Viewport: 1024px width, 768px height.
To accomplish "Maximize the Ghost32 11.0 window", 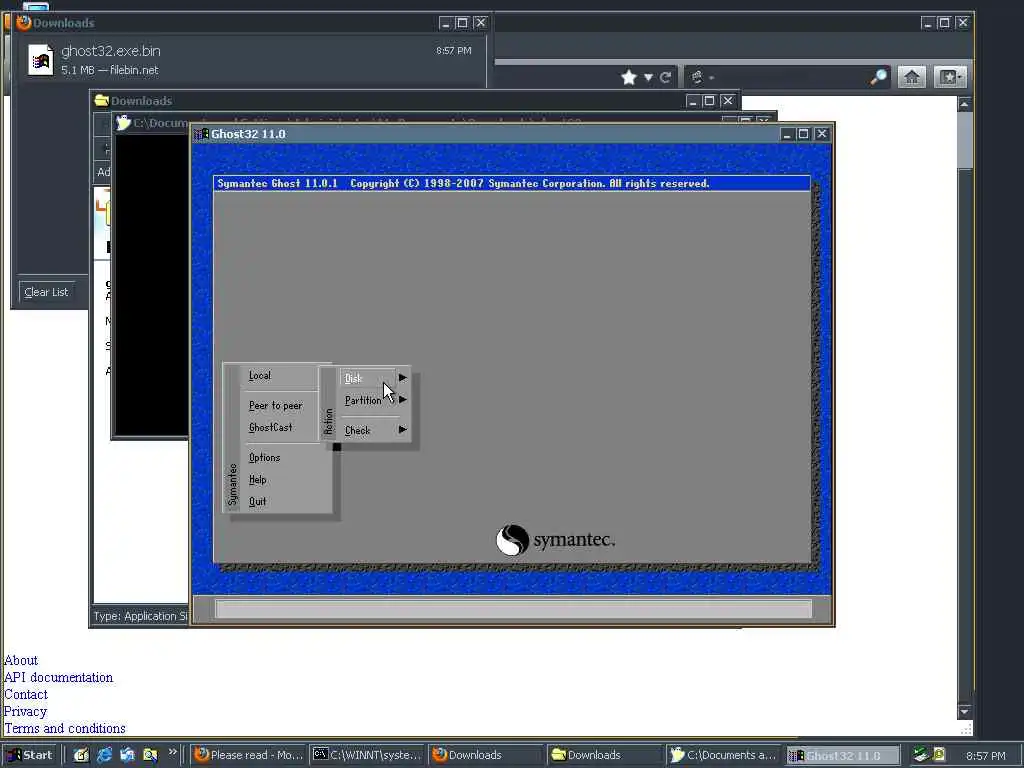I will 804,134.
